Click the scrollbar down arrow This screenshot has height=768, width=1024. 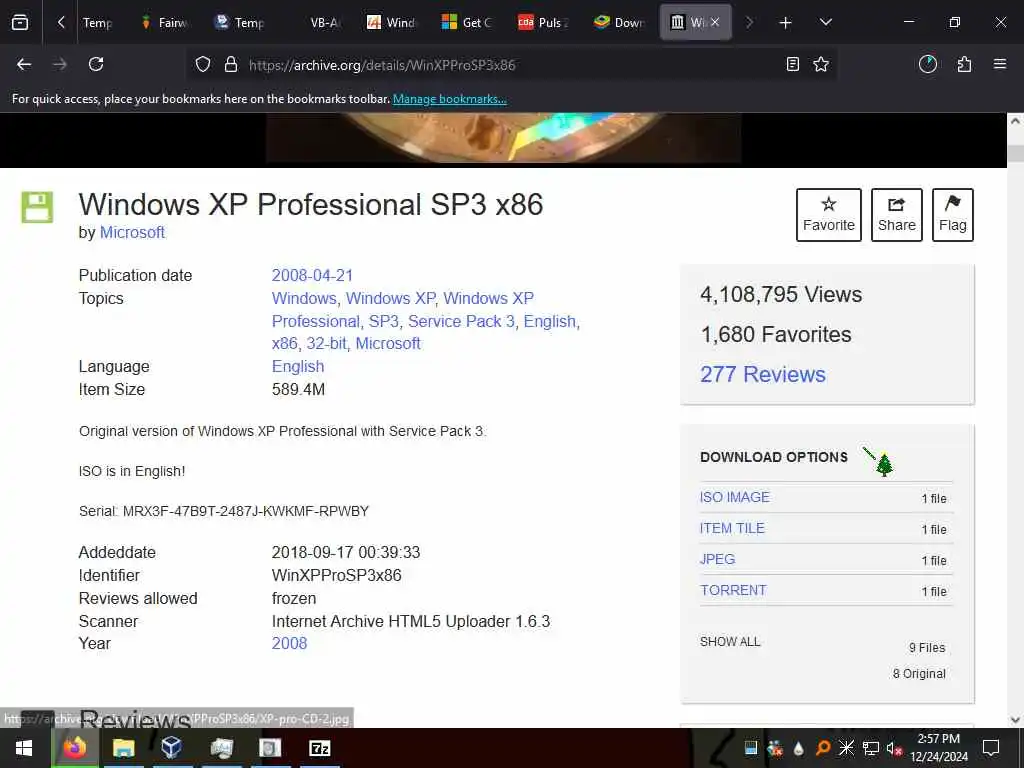(1015, 720)
